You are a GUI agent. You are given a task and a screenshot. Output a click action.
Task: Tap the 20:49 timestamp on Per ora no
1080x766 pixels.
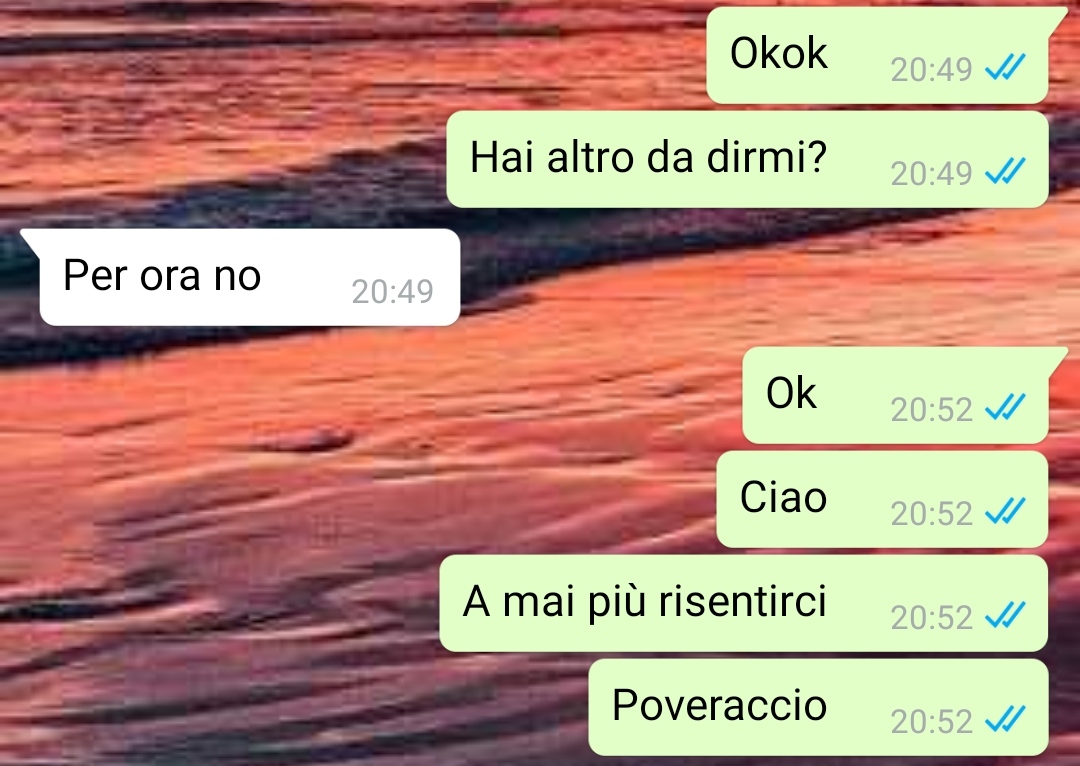393,291
